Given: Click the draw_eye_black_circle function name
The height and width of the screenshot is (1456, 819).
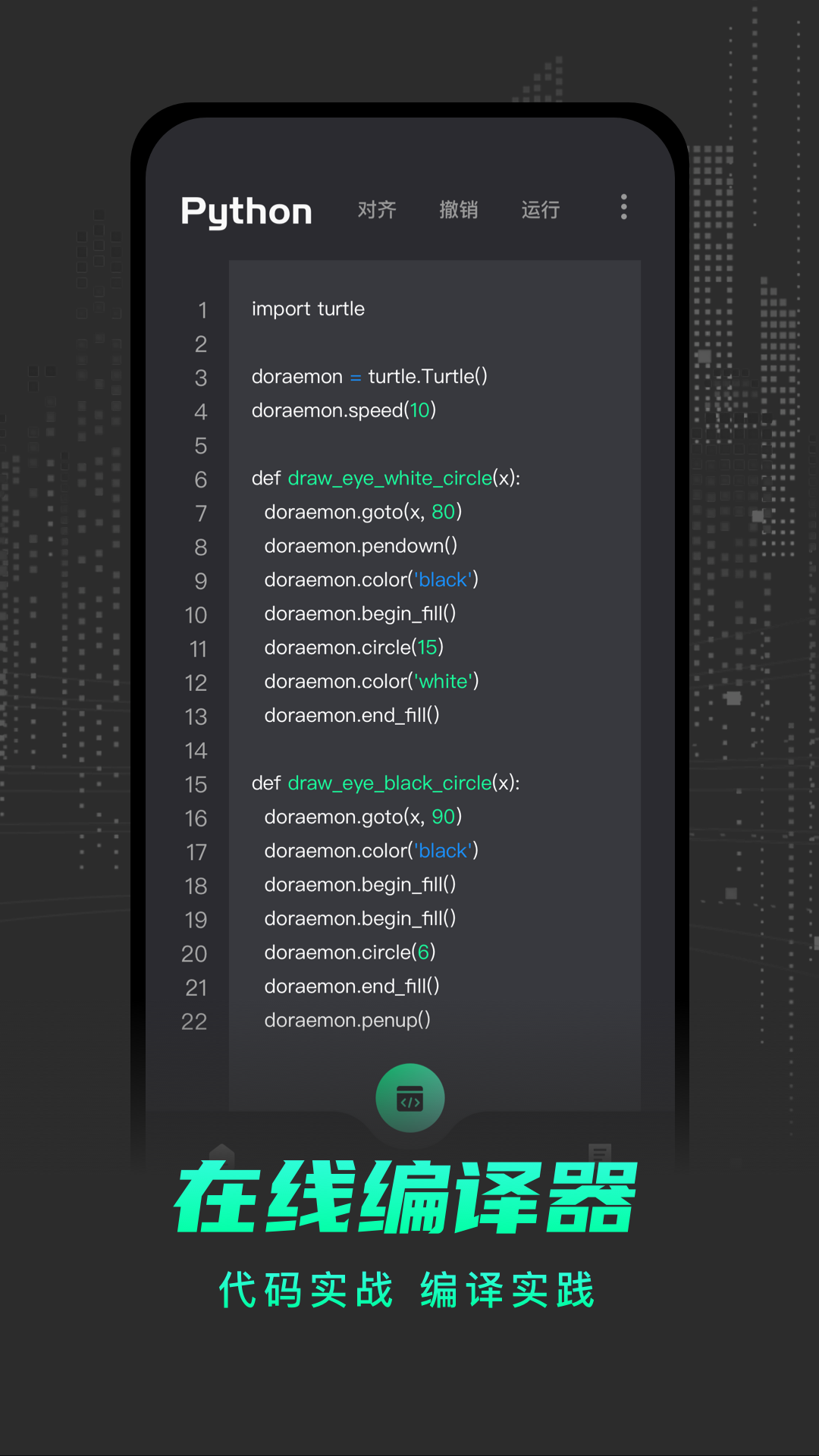Looking at the screenshot, I should click(x=390, y=783).
